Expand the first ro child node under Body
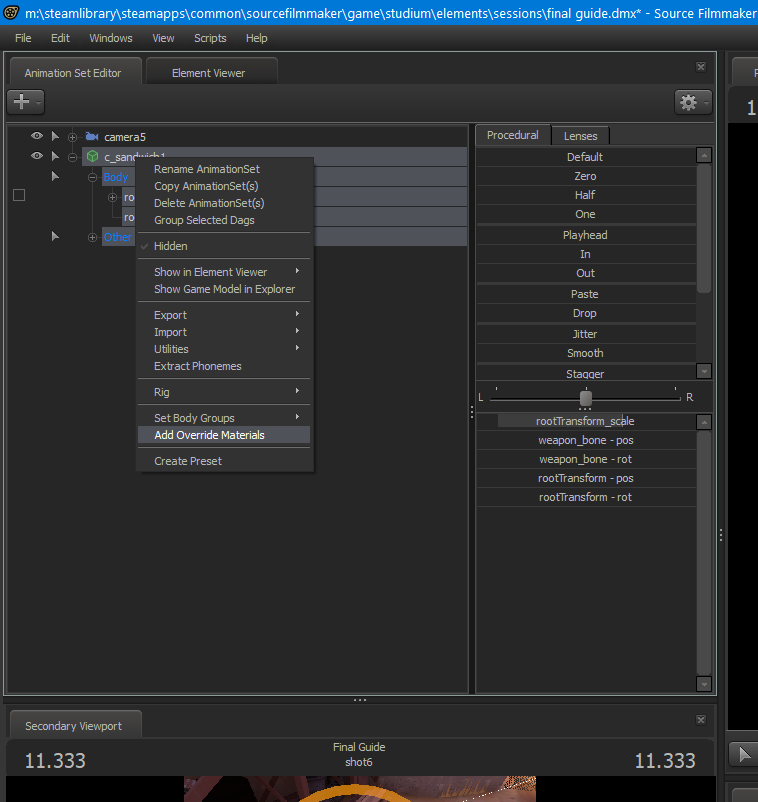 pyautogui.click(x=113, y=197)
